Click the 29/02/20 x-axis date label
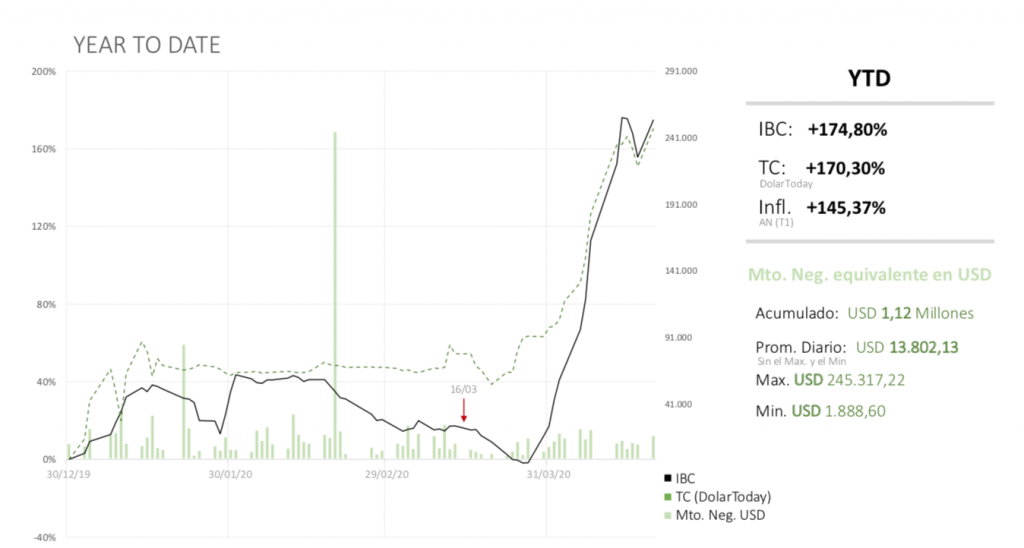Screen dimensions: 1024x548 [x=386, y=475]
